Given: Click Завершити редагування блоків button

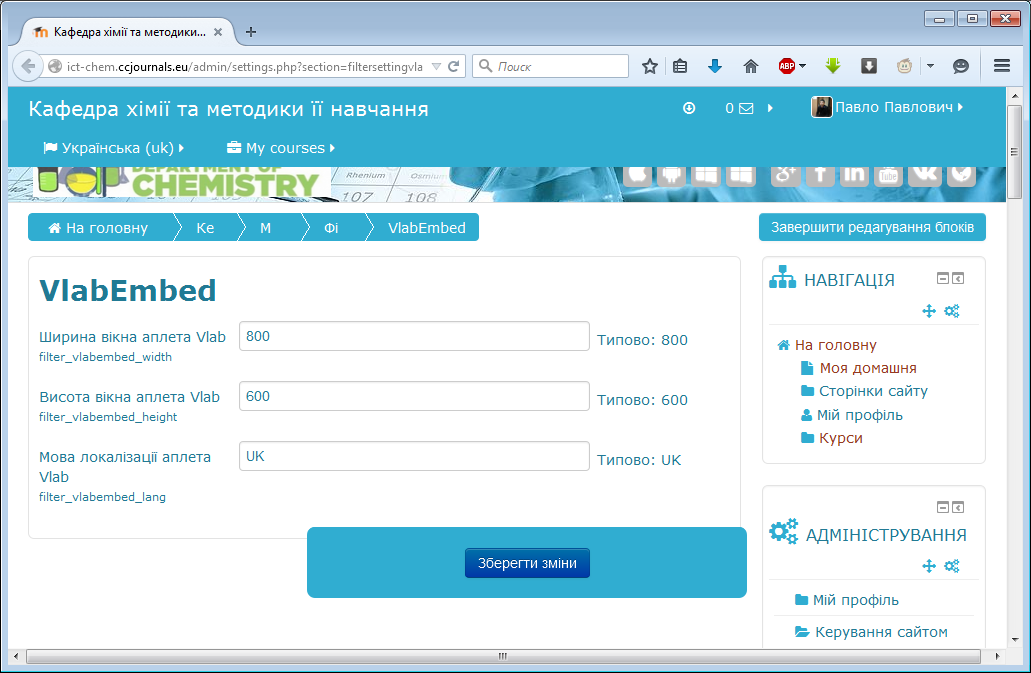Looking at the screenshot, I should click(x=873, y=227).
